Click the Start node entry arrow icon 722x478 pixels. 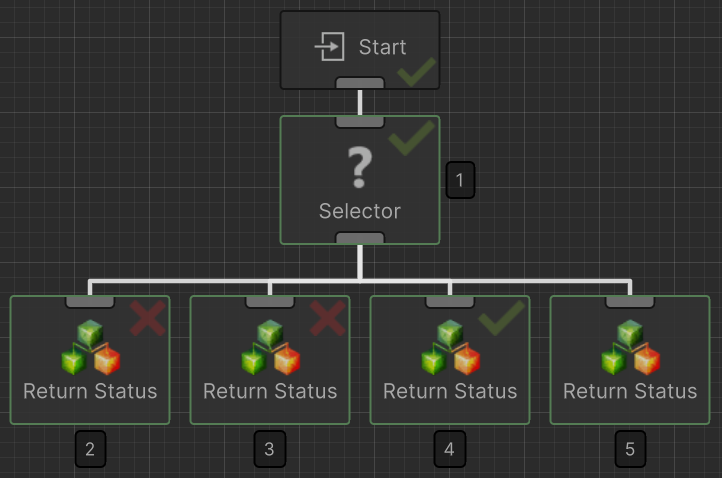point(329,47)
